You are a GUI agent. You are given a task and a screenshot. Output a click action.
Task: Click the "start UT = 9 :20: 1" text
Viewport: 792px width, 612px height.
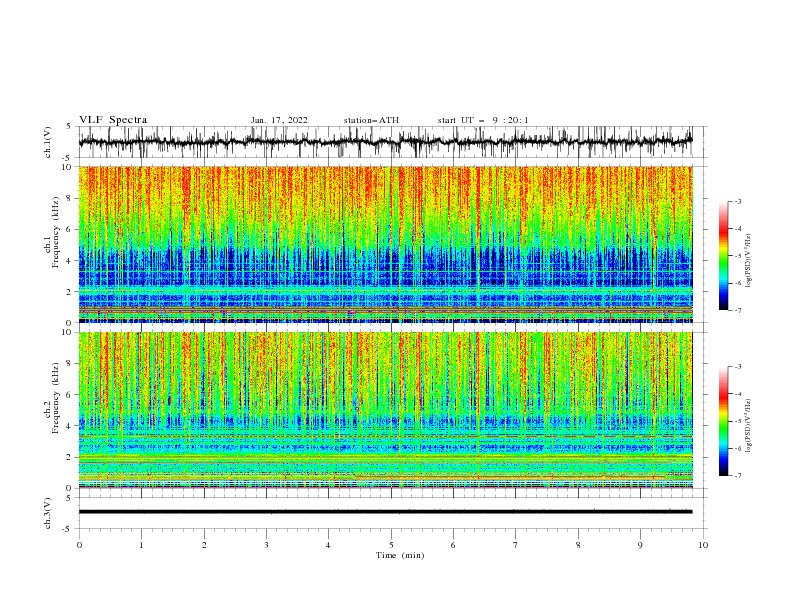[483, 120]
